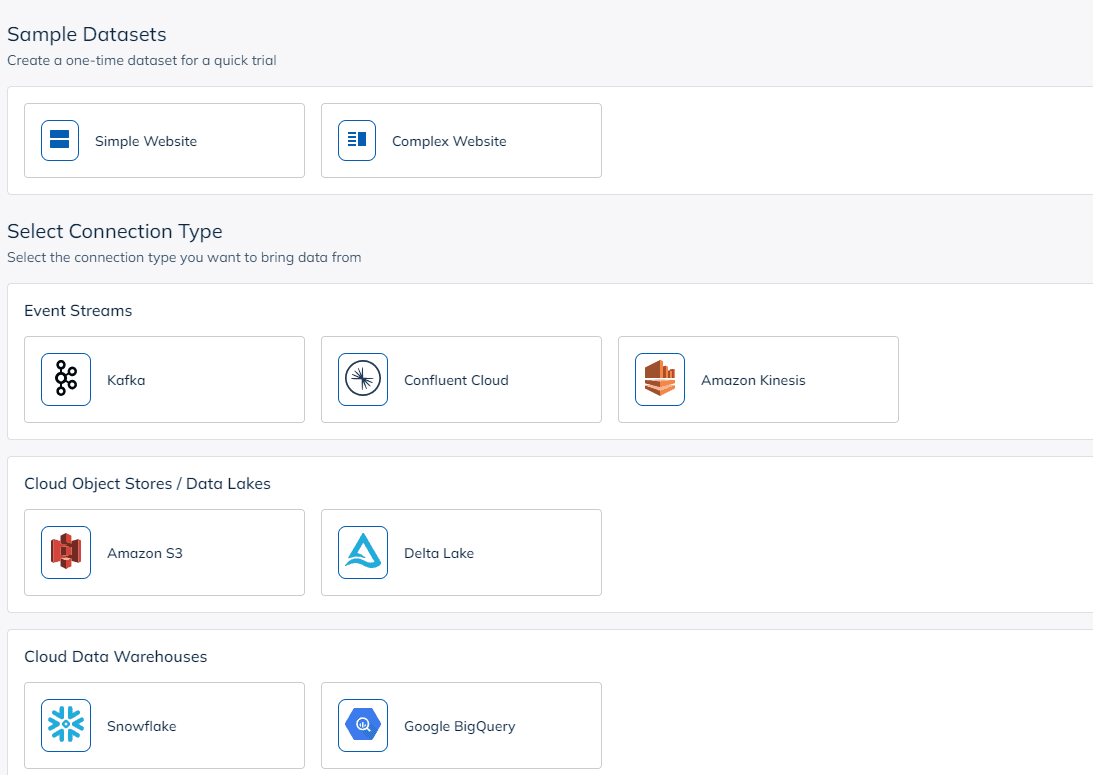
Task: Create a Simple Website sample dataset
Action: pos(164,140)
